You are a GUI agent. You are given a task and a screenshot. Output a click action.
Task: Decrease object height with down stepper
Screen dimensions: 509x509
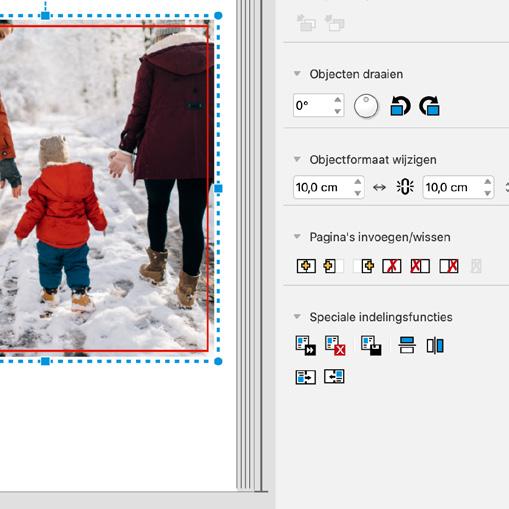pyautogui.click(x=487, y=193)
